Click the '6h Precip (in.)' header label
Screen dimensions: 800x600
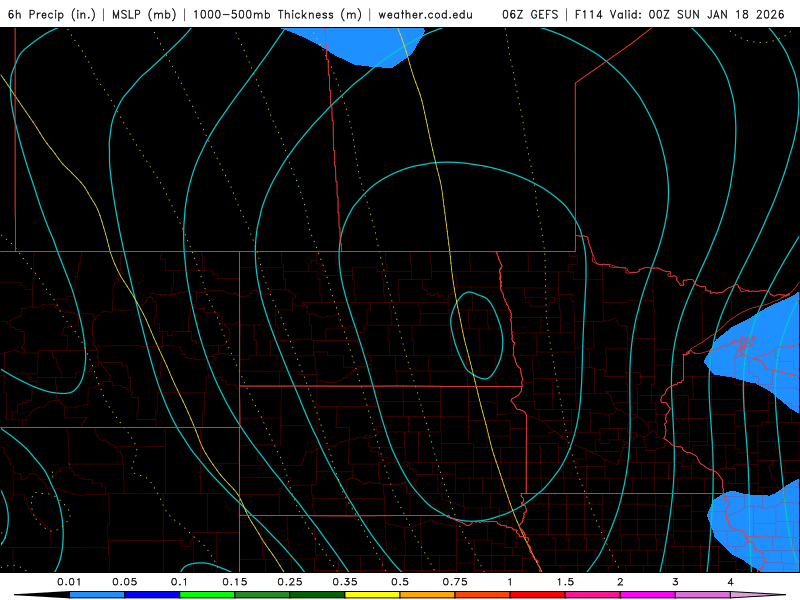click(52, 14)
